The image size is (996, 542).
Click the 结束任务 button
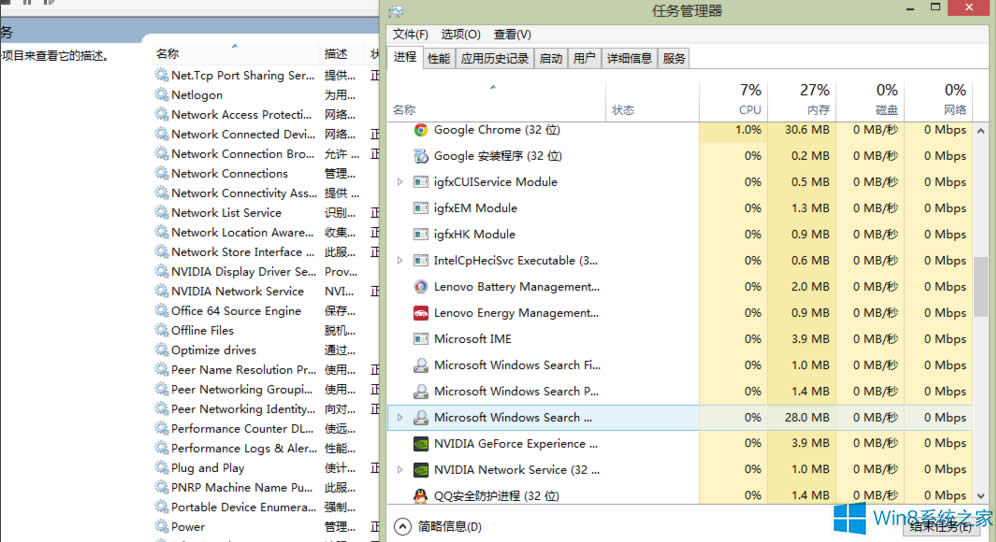938,526
